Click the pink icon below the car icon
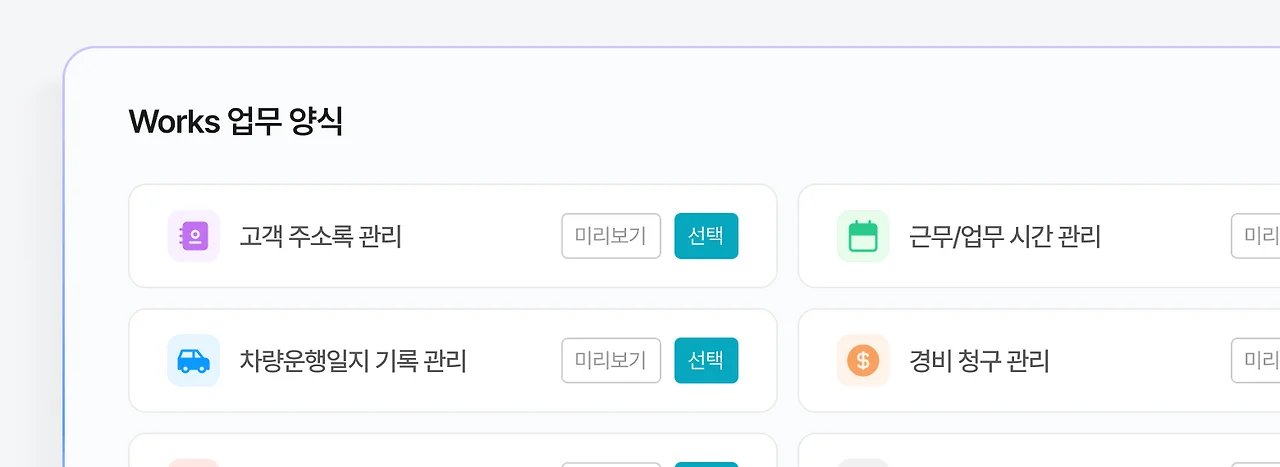This screenshot has height=467, width=1280. (x=194, y=462)
